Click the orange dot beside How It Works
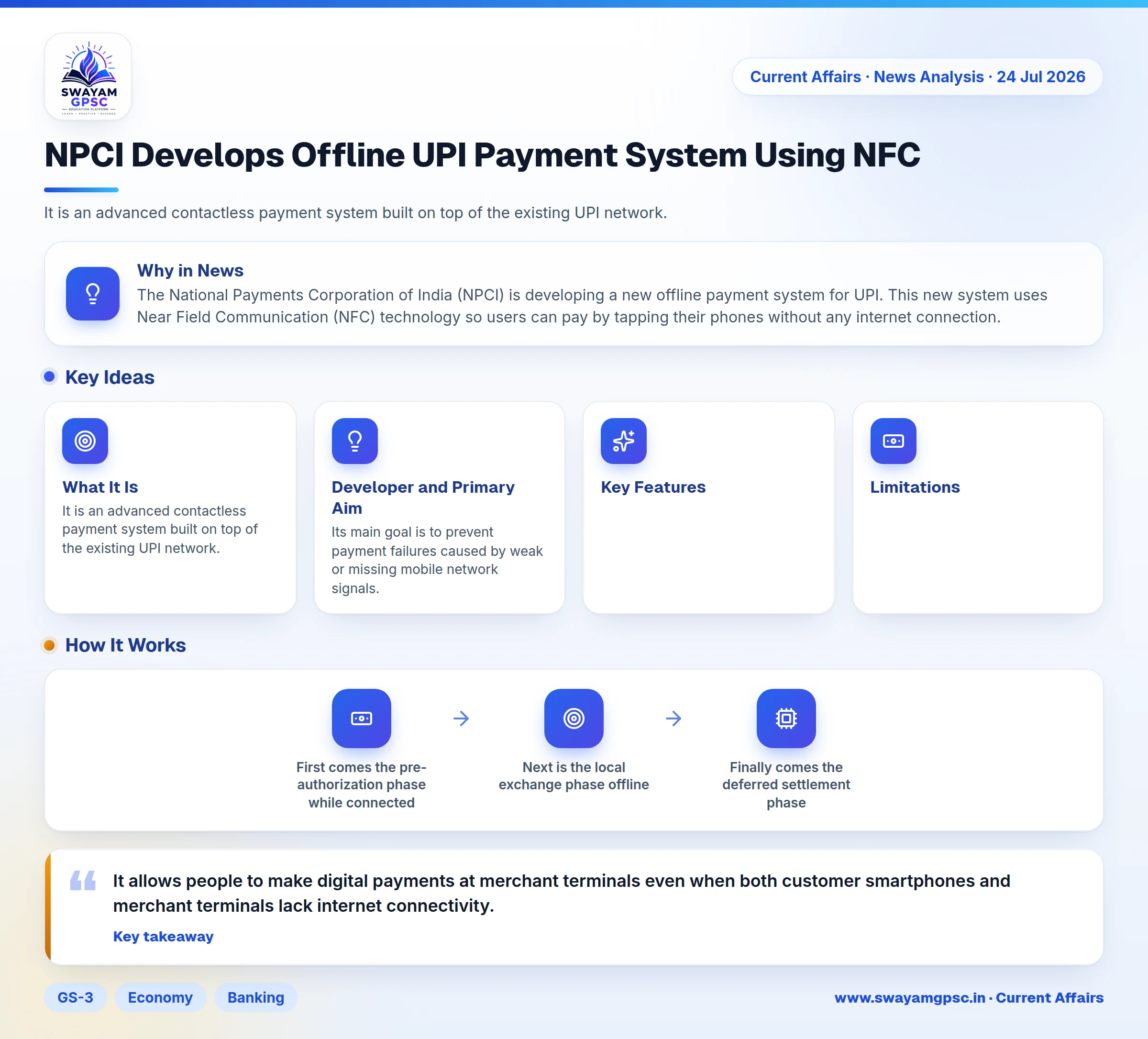 pos(50,645)
